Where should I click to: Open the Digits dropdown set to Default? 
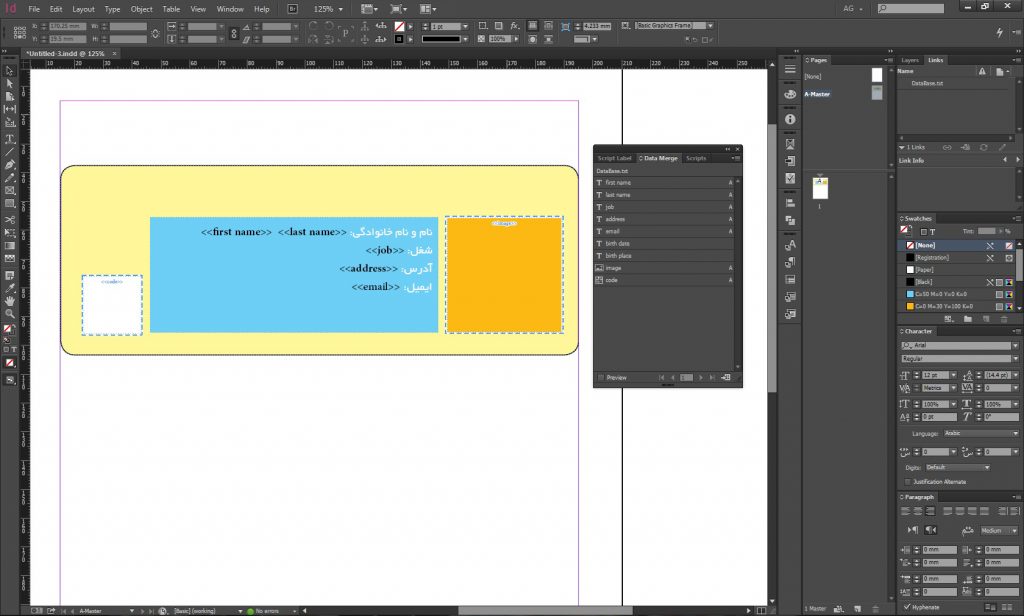[x=987, y=467]
